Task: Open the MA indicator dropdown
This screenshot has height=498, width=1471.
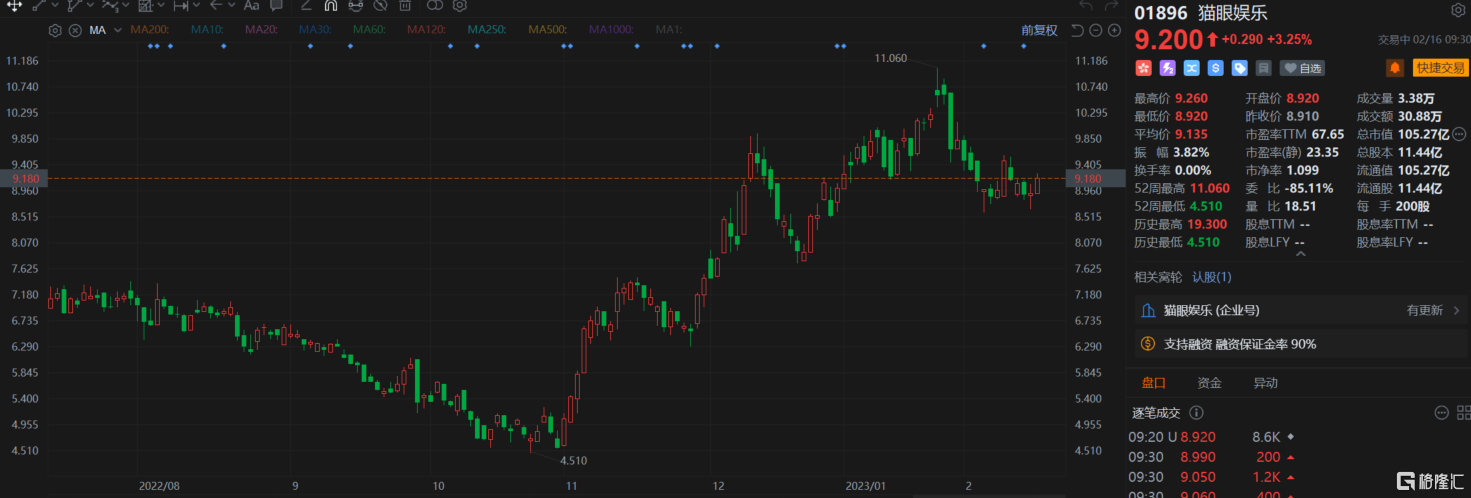Action: 117,30
